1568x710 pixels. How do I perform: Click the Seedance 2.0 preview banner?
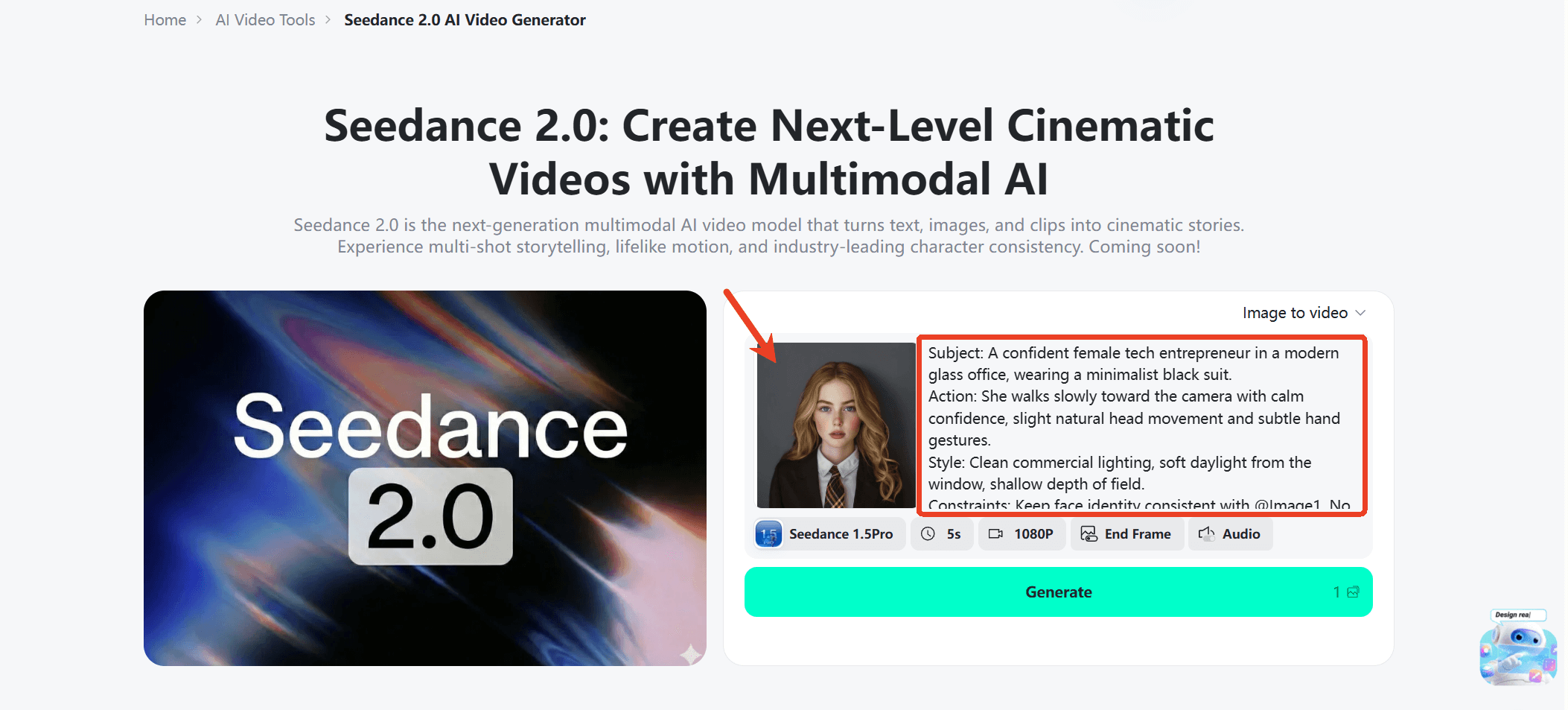click(x=424, y=478)
